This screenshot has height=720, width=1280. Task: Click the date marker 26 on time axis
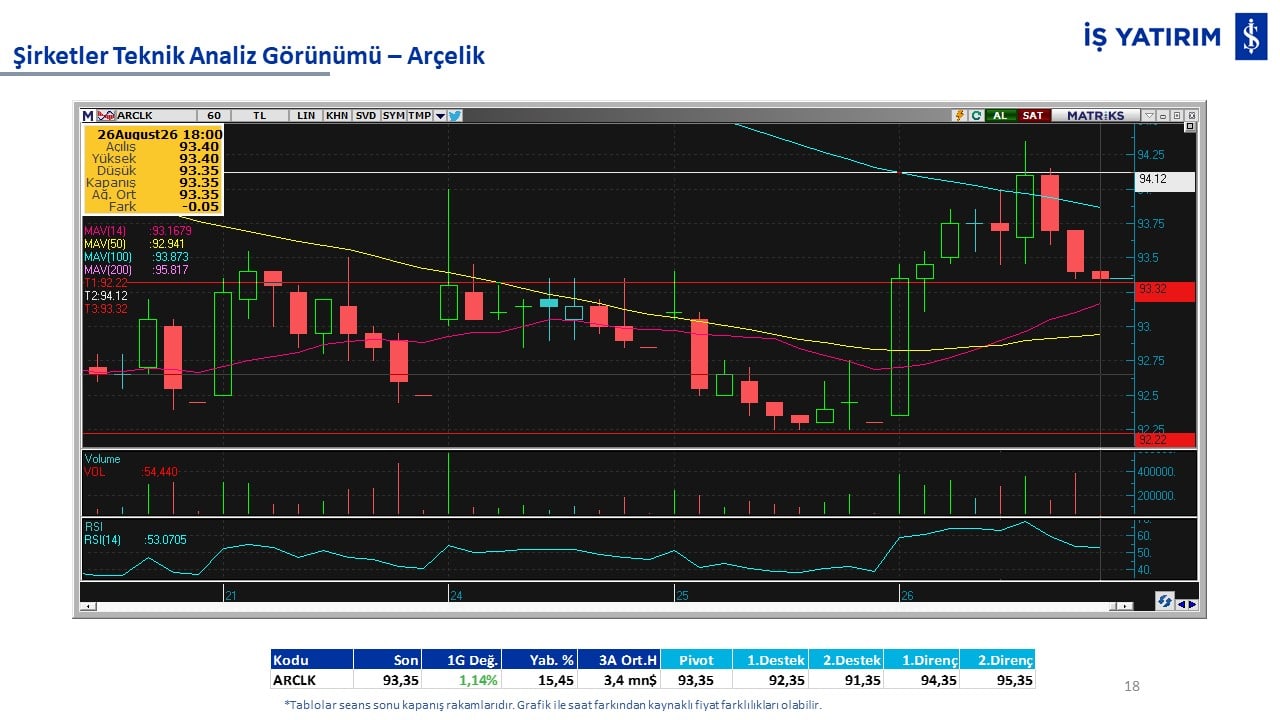(x=907, y=596)
